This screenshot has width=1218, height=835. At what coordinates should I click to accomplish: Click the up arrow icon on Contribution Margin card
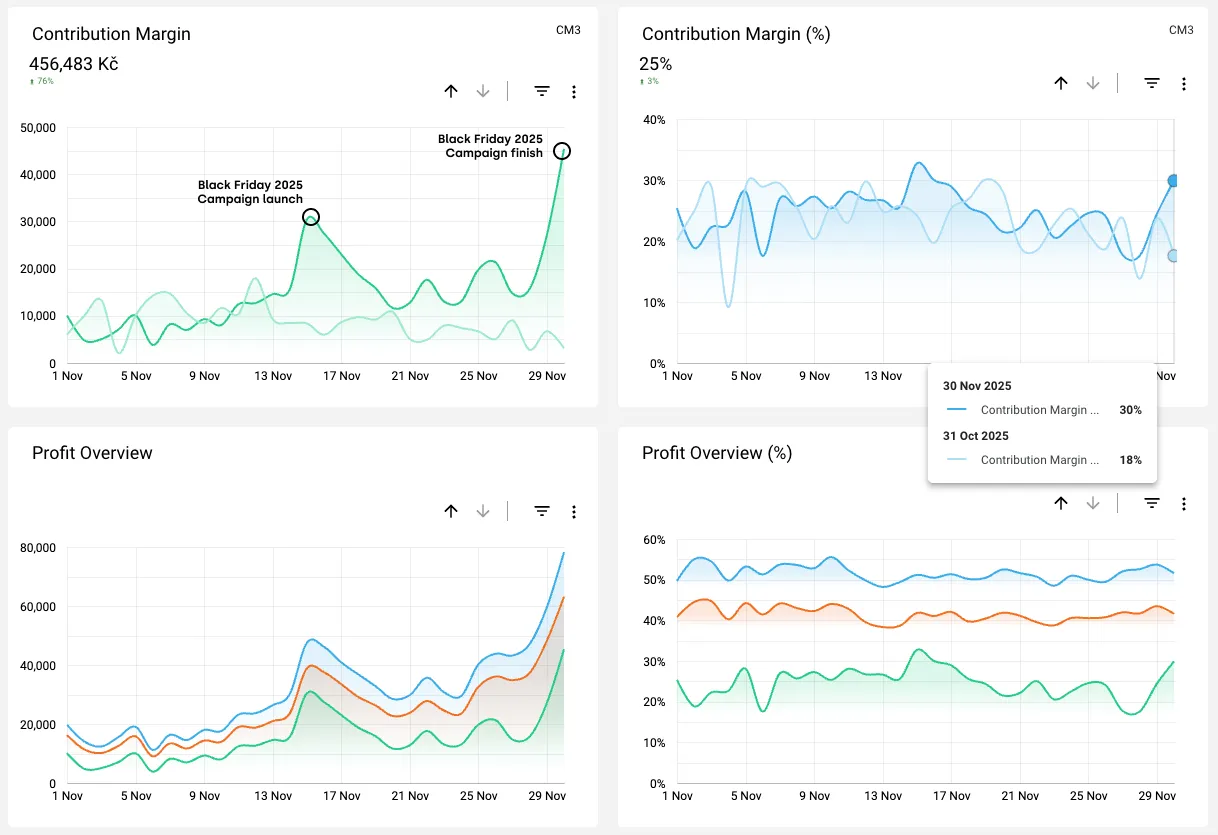coord(451,91)
